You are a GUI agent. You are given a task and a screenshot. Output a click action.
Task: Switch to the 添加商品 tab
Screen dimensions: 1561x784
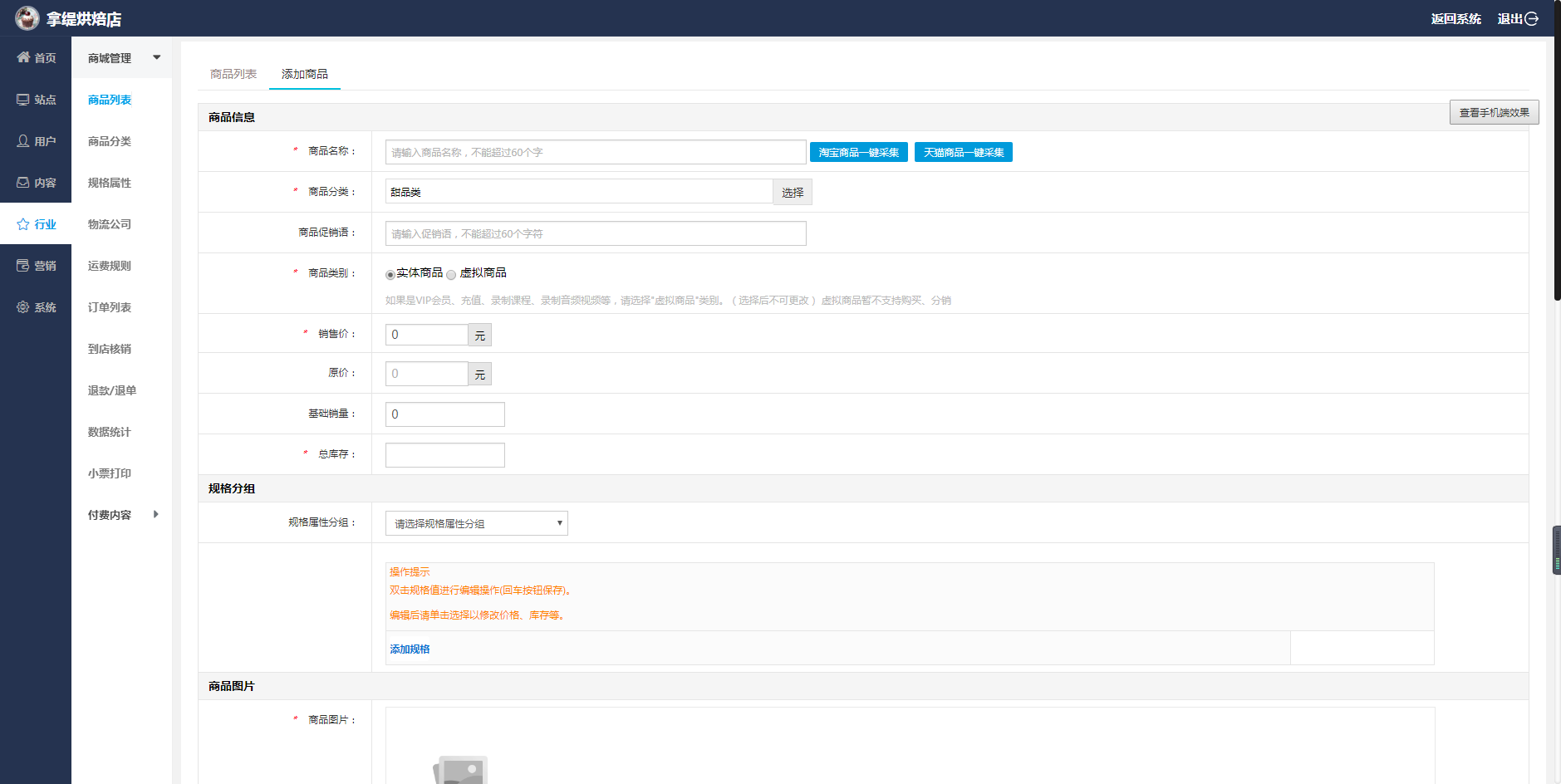305,74
